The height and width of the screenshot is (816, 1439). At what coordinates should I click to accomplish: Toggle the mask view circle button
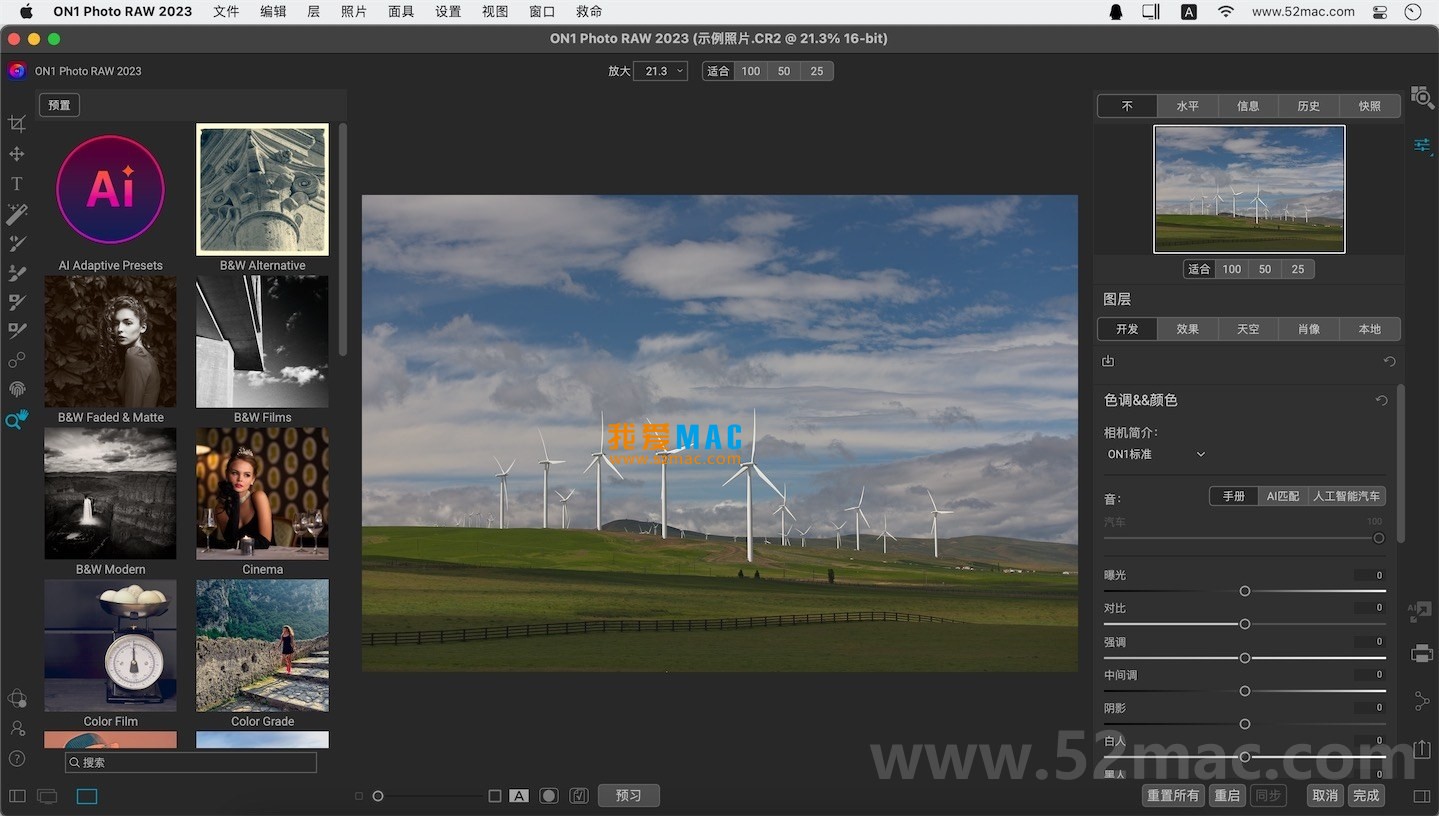[x=549, y=796]
